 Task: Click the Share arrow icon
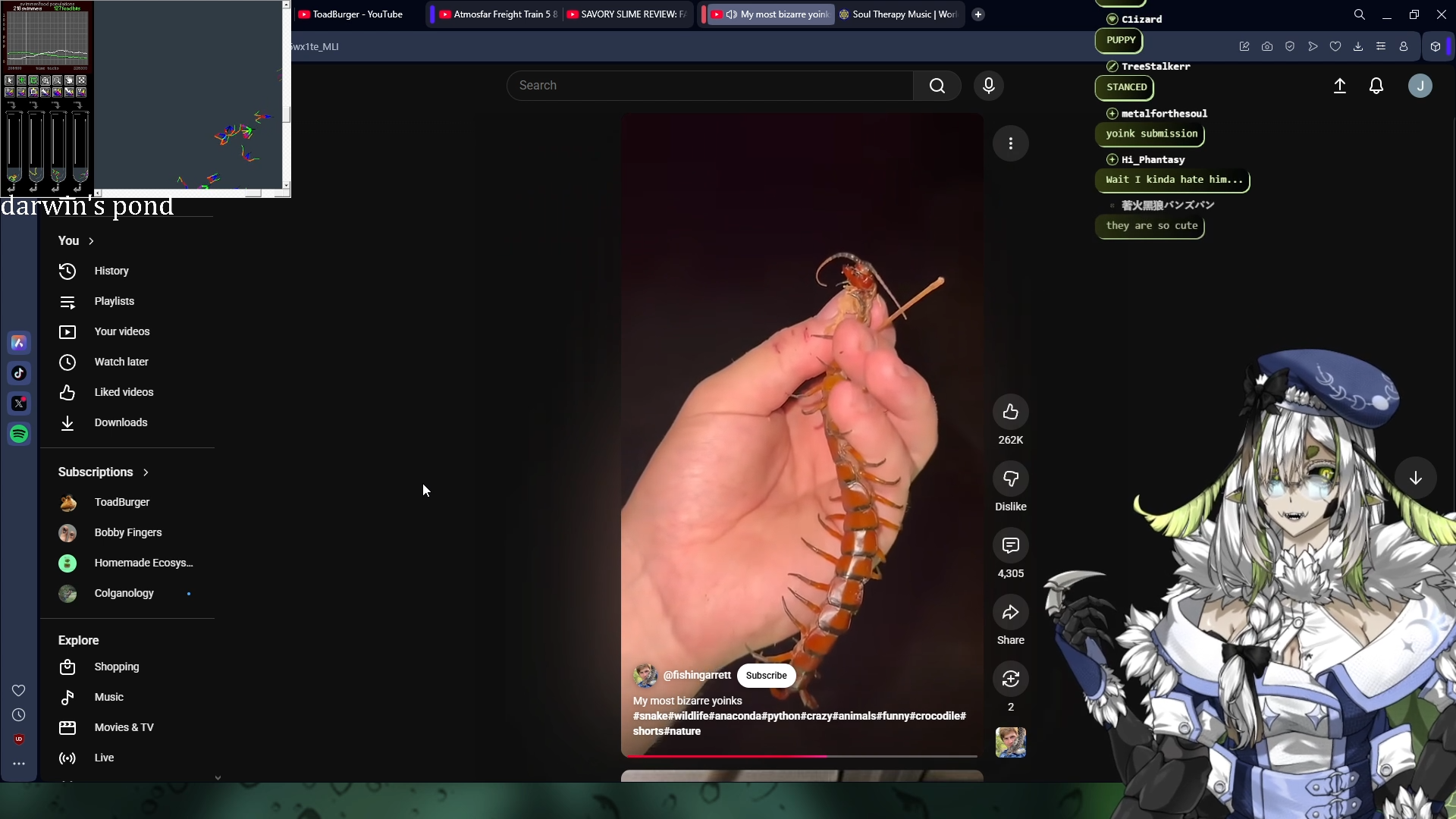pos(1010,613)
